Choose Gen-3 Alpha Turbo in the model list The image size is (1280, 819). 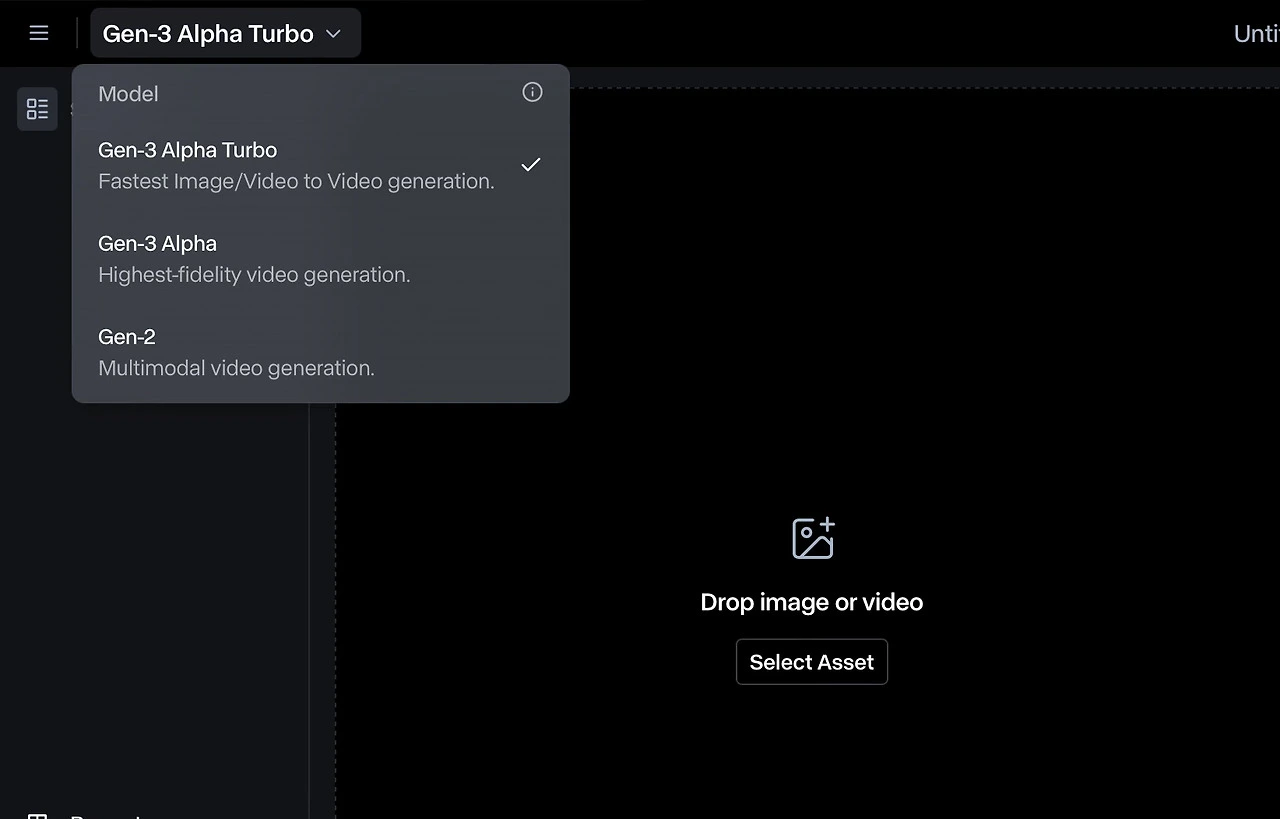pyautogui.click(x=187, y=151)
